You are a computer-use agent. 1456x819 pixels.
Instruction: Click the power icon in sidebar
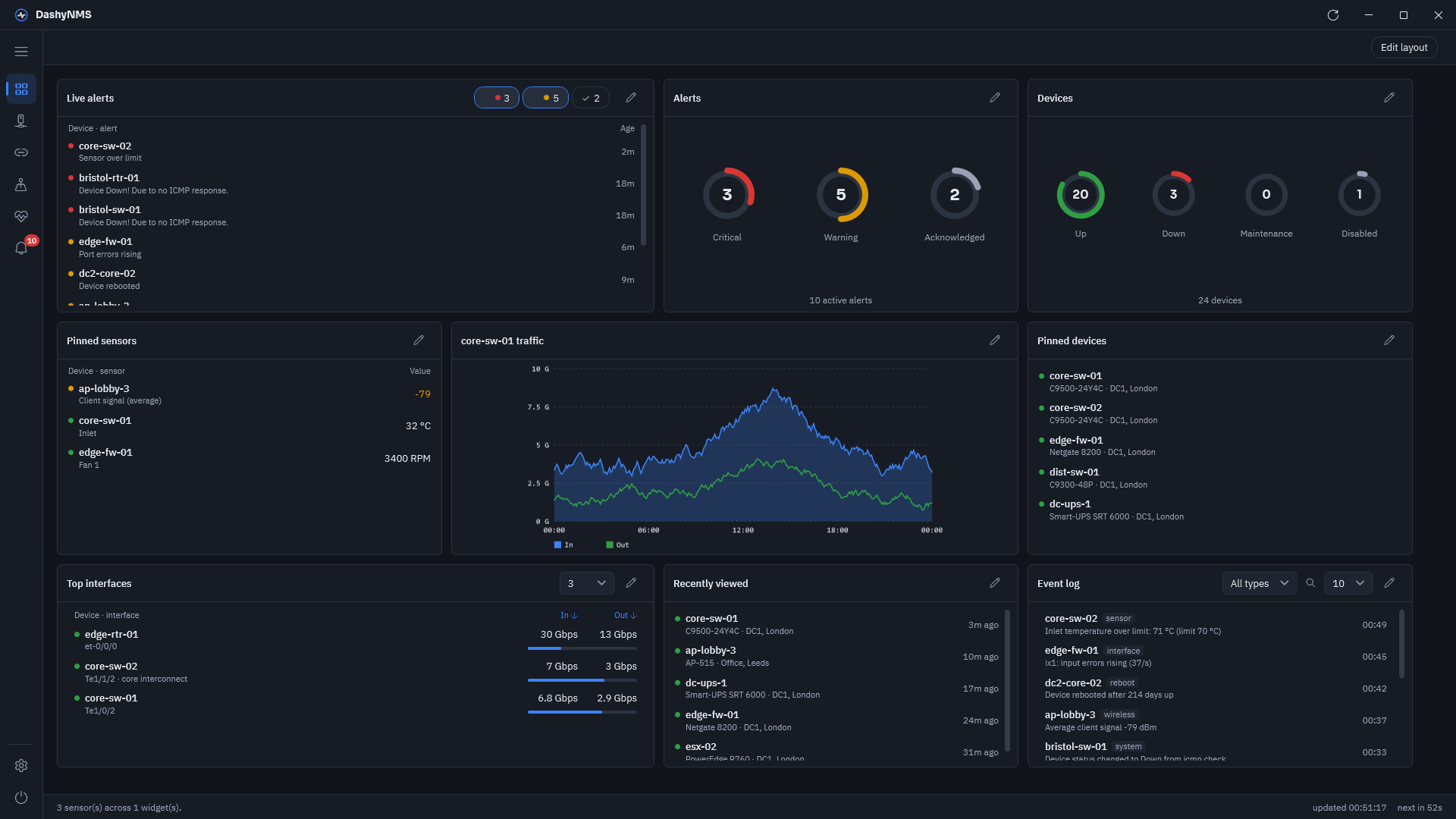tap(21, 798)
